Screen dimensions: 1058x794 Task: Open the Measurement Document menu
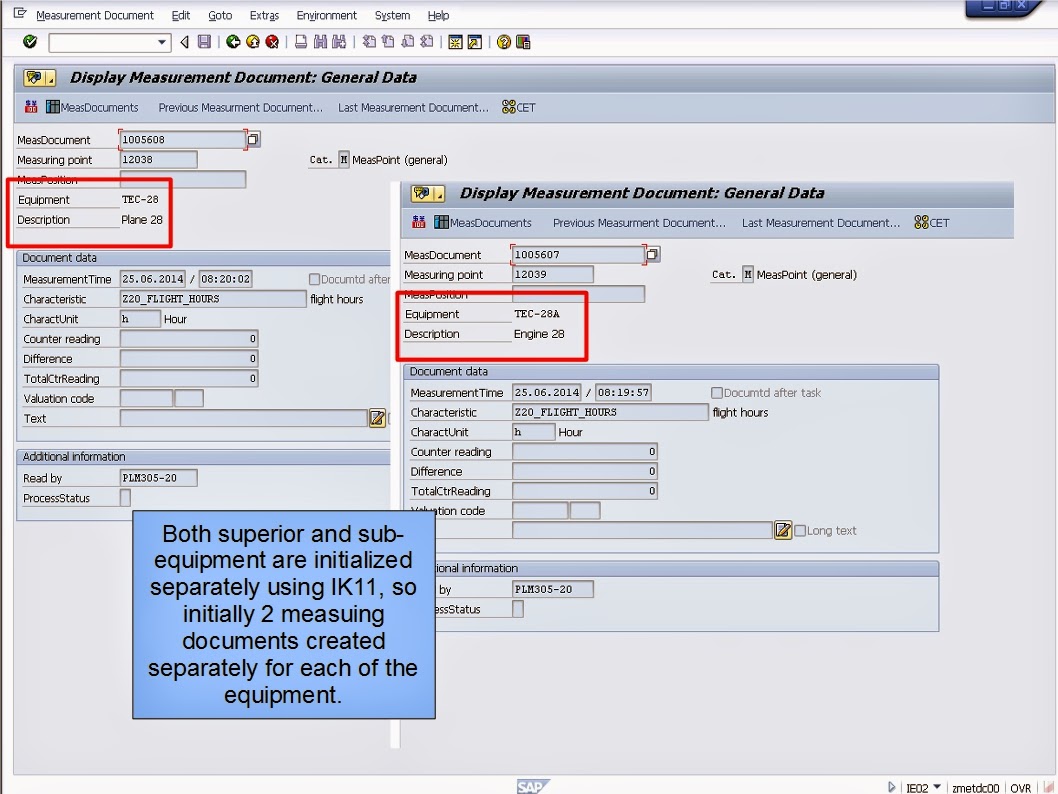(95, 15)
